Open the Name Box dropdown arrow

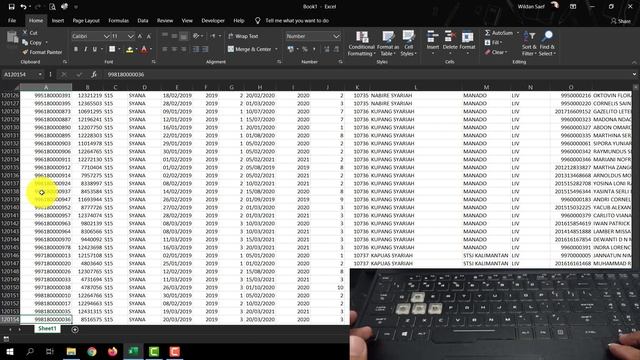click(x=40, y=74)
